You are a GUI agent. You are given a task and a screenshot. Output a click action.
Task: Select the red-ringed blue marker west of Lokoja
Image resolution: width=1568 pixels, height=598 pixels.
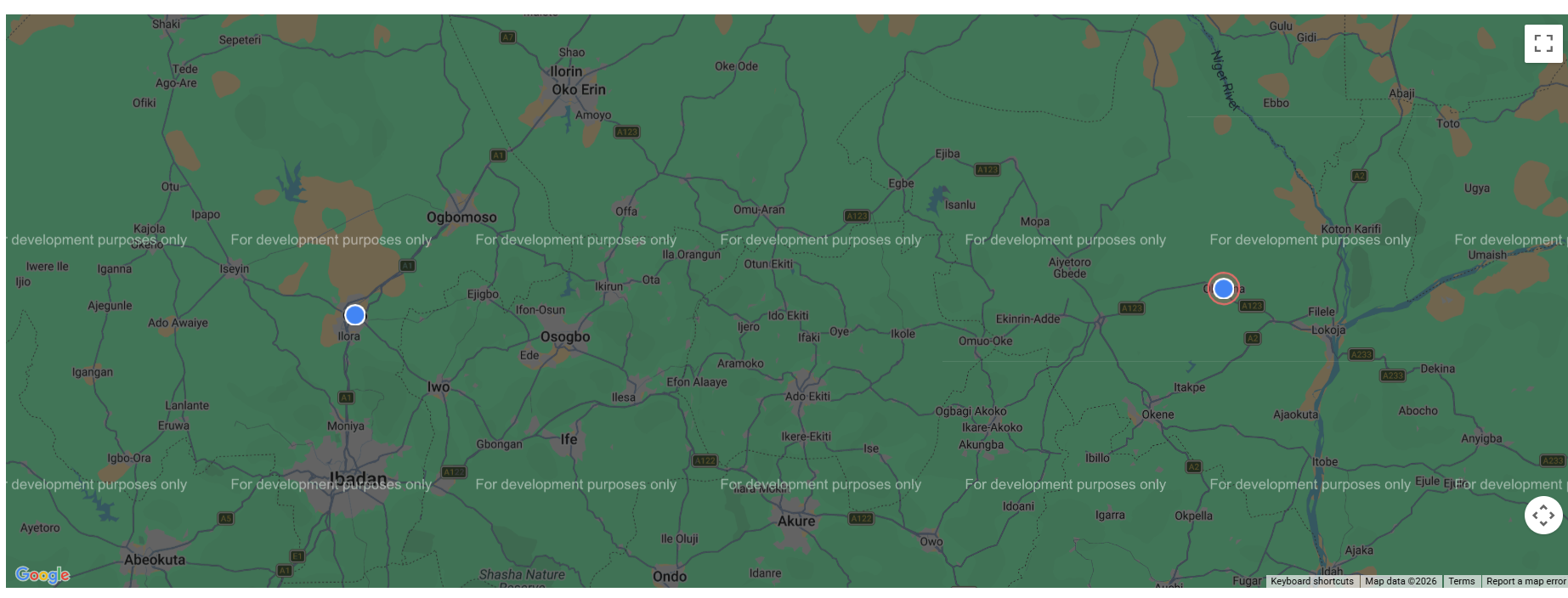click(x=1223, y=289)
